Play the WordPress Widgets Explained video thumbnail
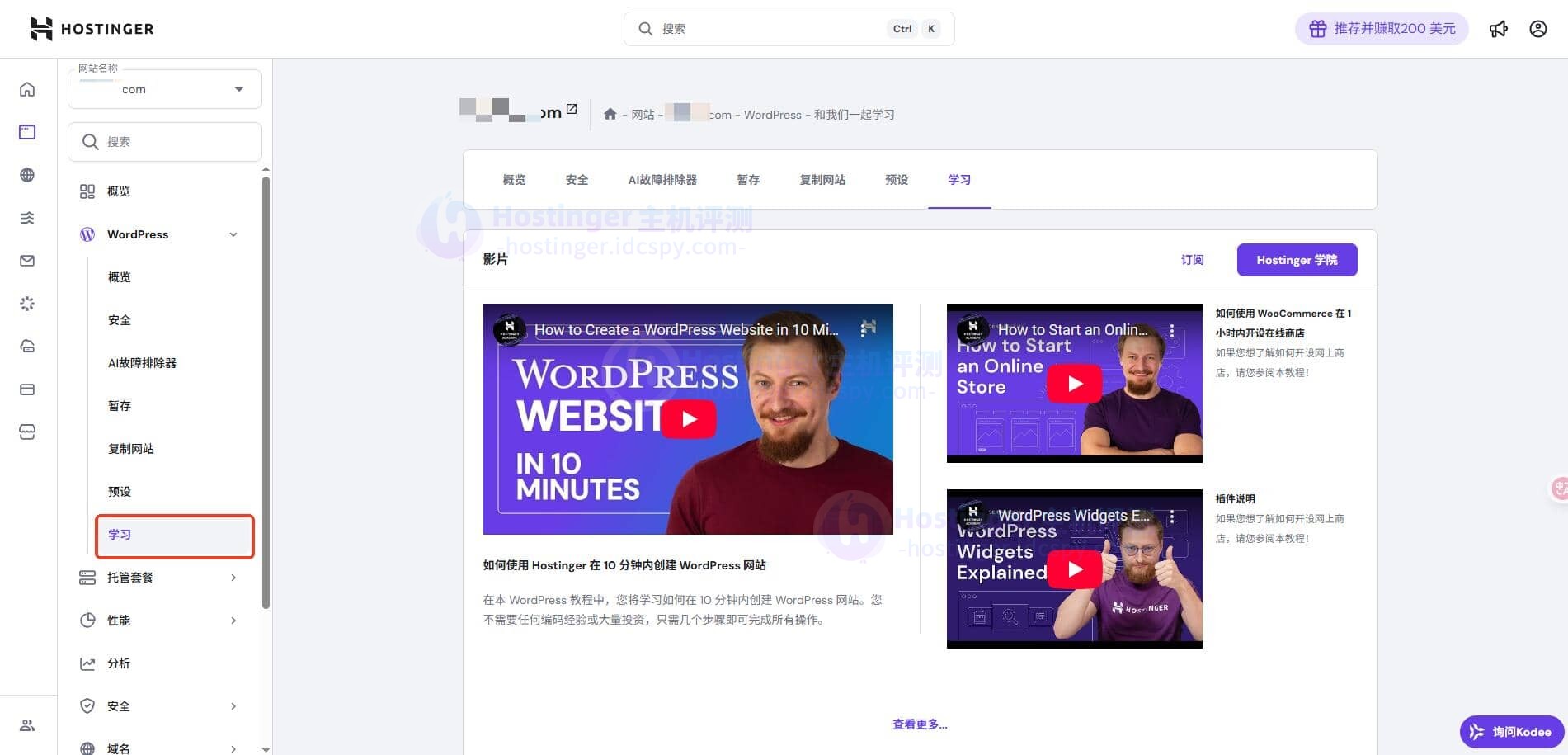Viewport: 1568px width, 755px height. coord(1073,569)
